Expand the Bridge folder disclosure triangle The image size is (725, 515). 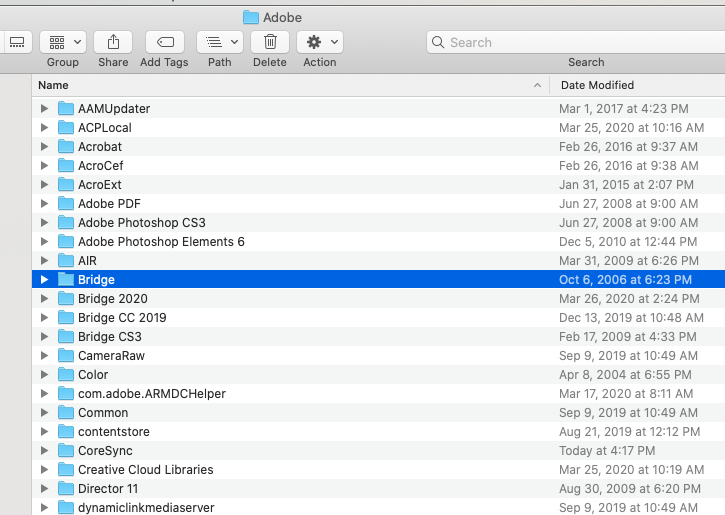coord(44,280)
